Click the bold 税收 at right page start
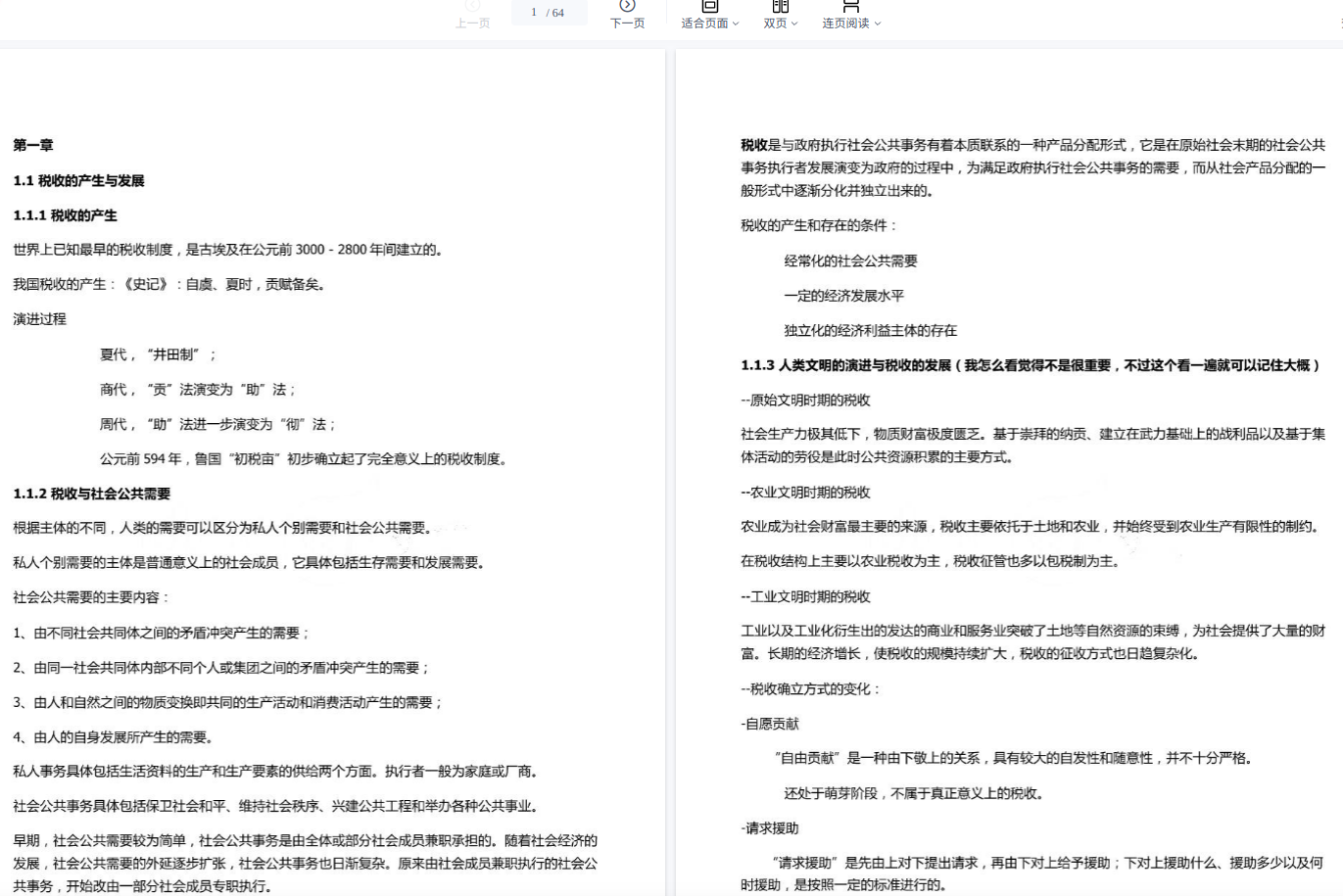The width and height of the screenshot is (1343, 896). coord(753,145)
